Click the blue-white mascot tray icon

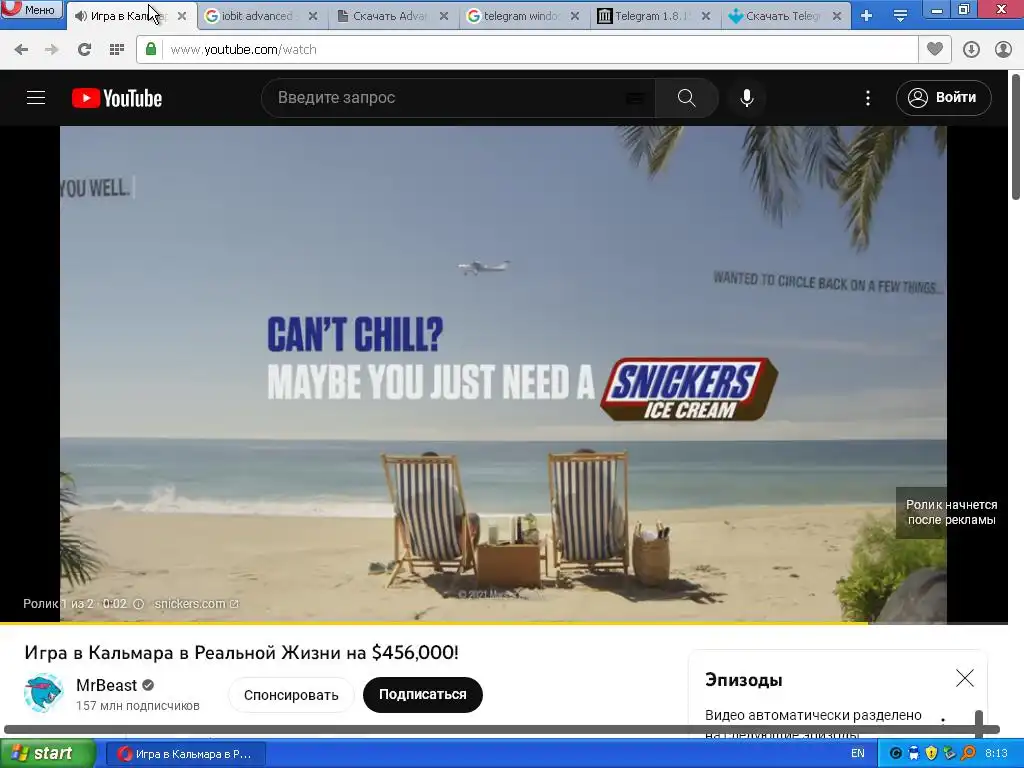914,754
